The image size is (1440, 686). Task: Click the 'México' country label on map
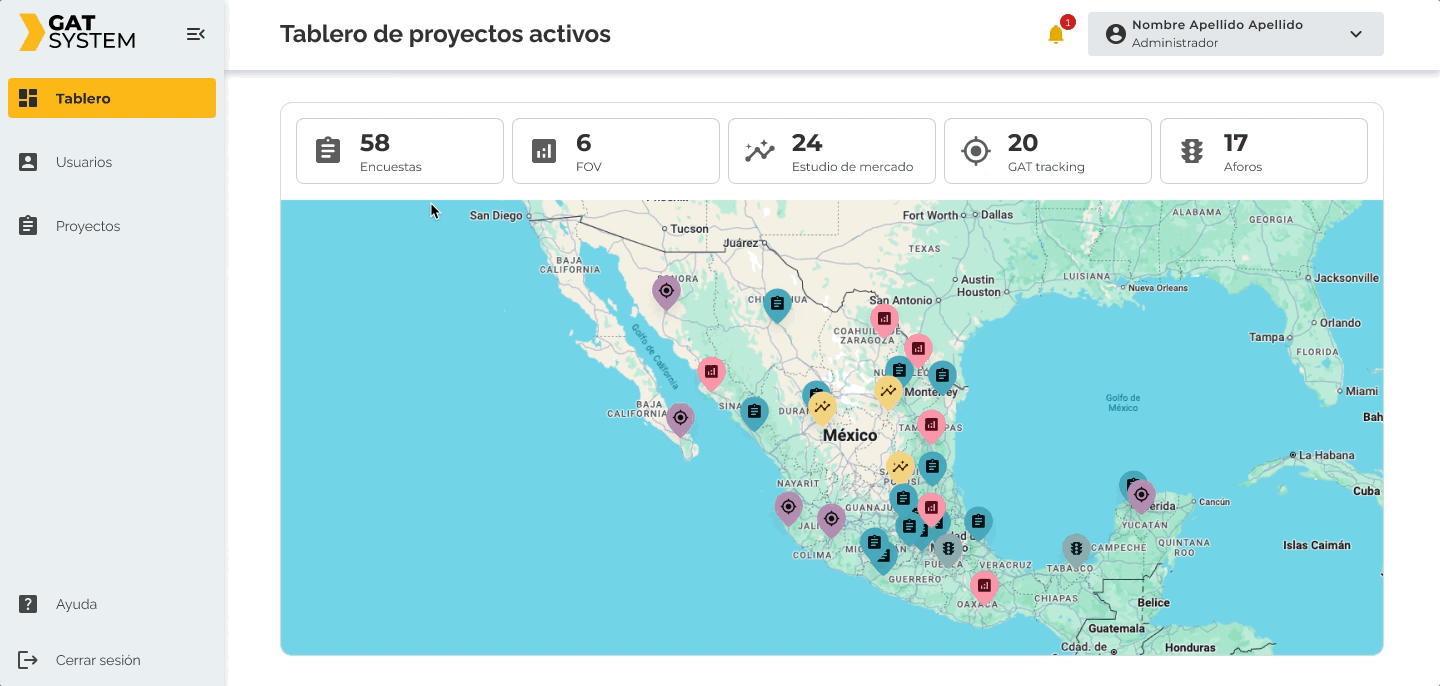pyautogui.click(x=850, y=436)
